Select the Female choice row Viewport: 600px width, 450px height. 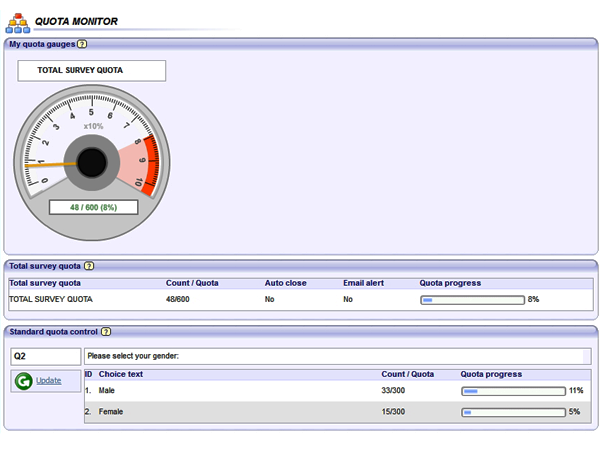point(112,411)
